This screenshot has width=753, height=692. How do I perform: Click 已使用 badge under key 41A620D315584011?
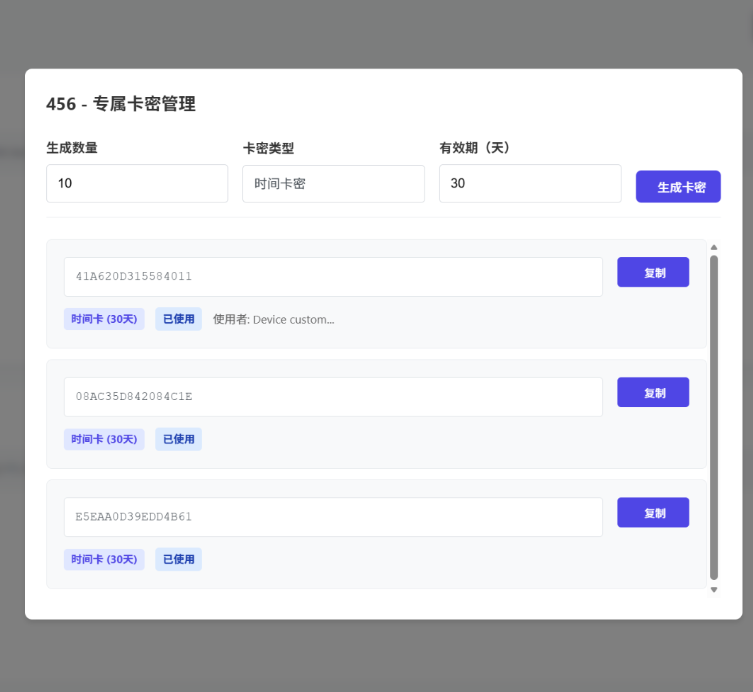point(178,319)
